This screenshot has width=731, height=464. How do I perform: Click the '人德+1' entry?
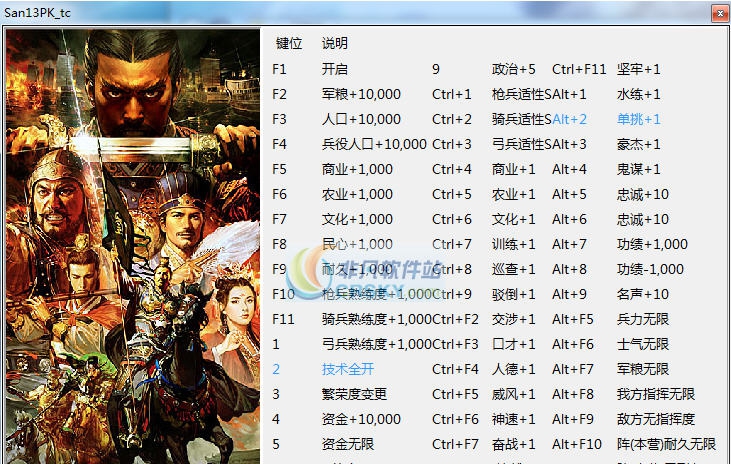[513, 369]
